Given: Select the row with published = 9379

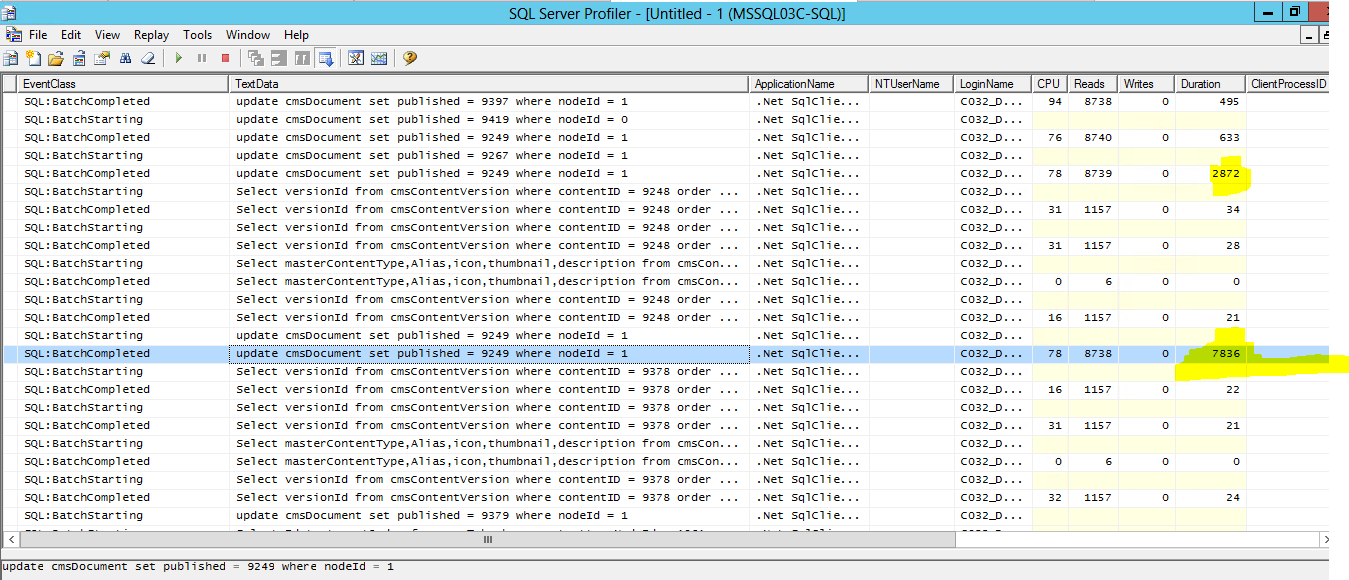Looking at the screenshot, I should point(665,515).
